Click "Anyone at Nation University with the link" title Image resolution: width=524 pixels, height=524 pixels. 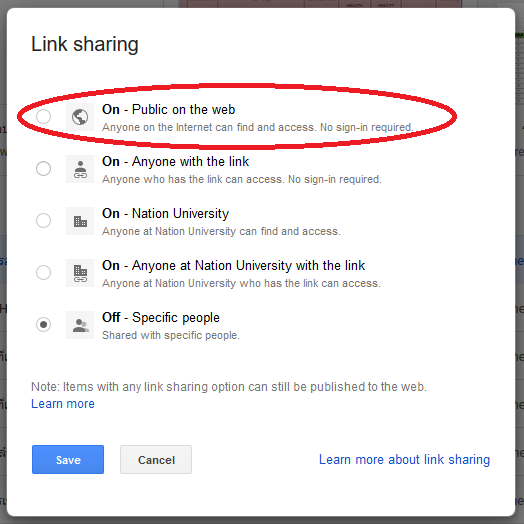click(248, 266)
